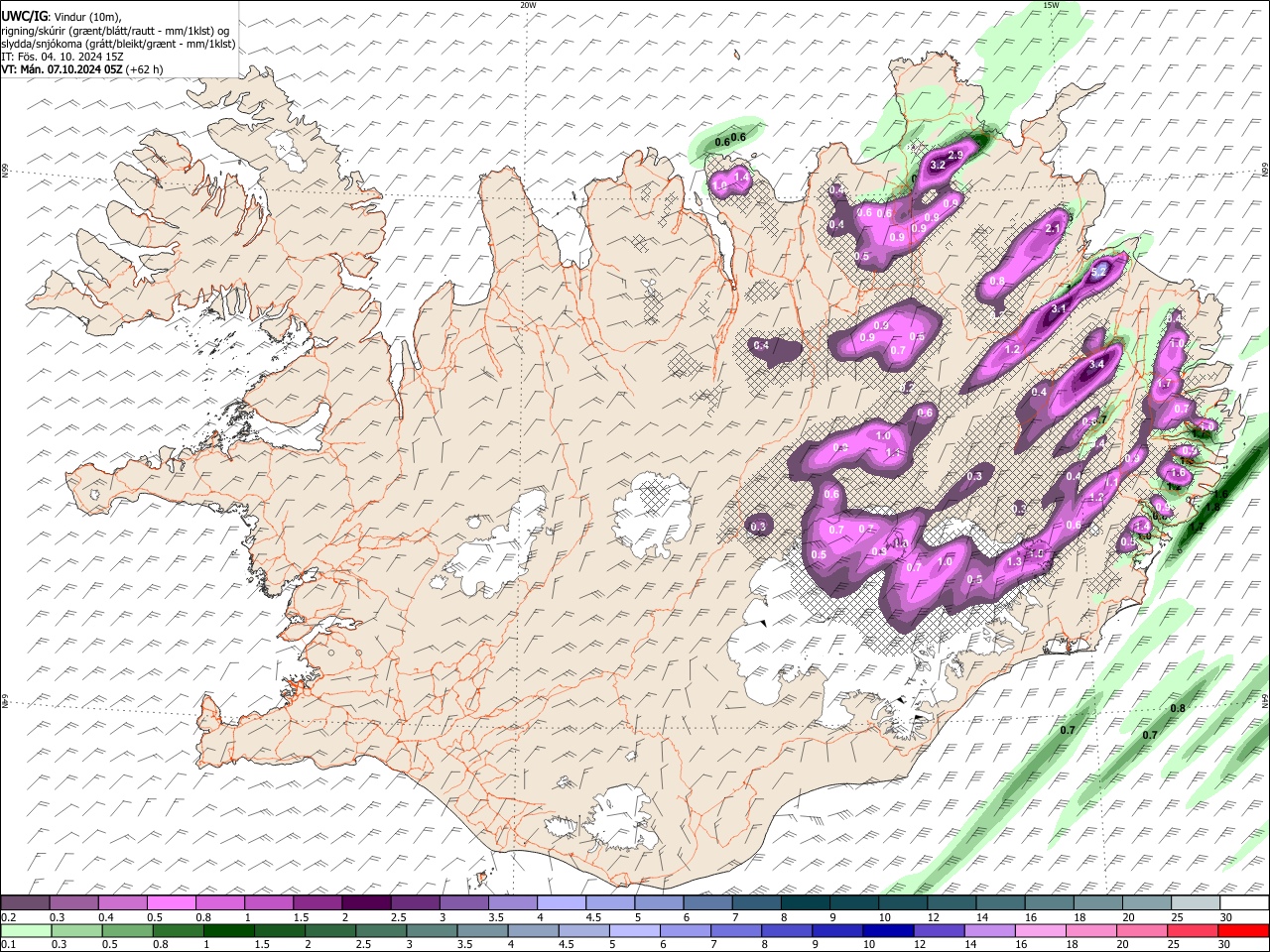Click the 'Vindur (10m)' heading text
The width and height of the screenshot is (1270, 952).
(x=86, y=16)
